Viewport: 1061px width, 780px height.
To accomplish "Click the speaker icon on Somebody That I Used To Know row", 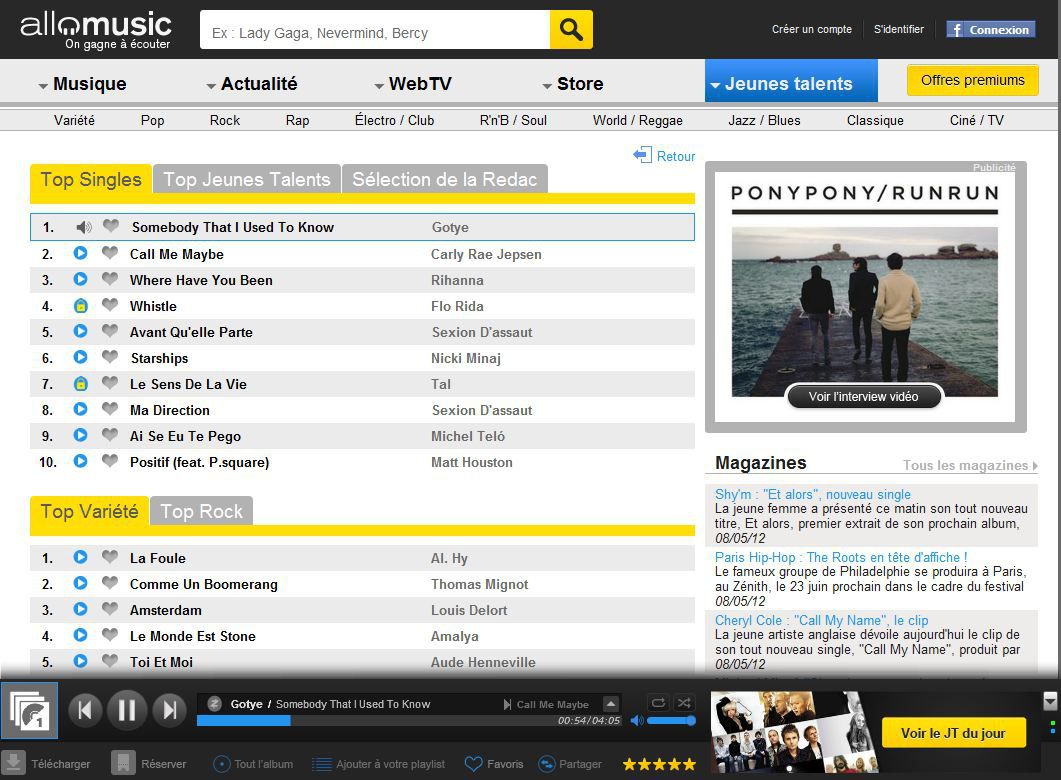I will click(x=84, y=227).
